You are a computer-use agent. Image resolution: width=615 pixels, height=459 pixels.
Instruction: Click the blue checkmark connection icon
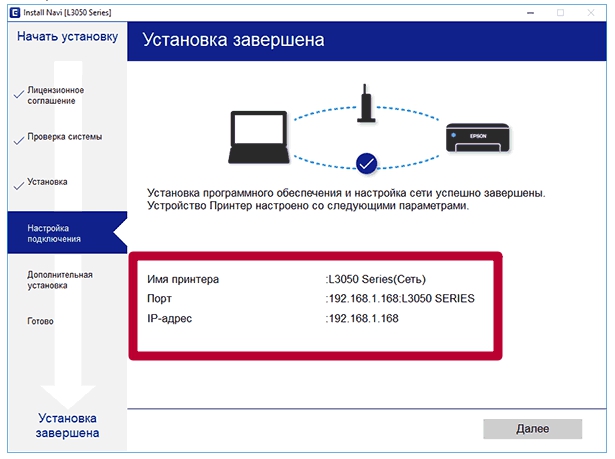pyautogui.click(x=366, y=163)
